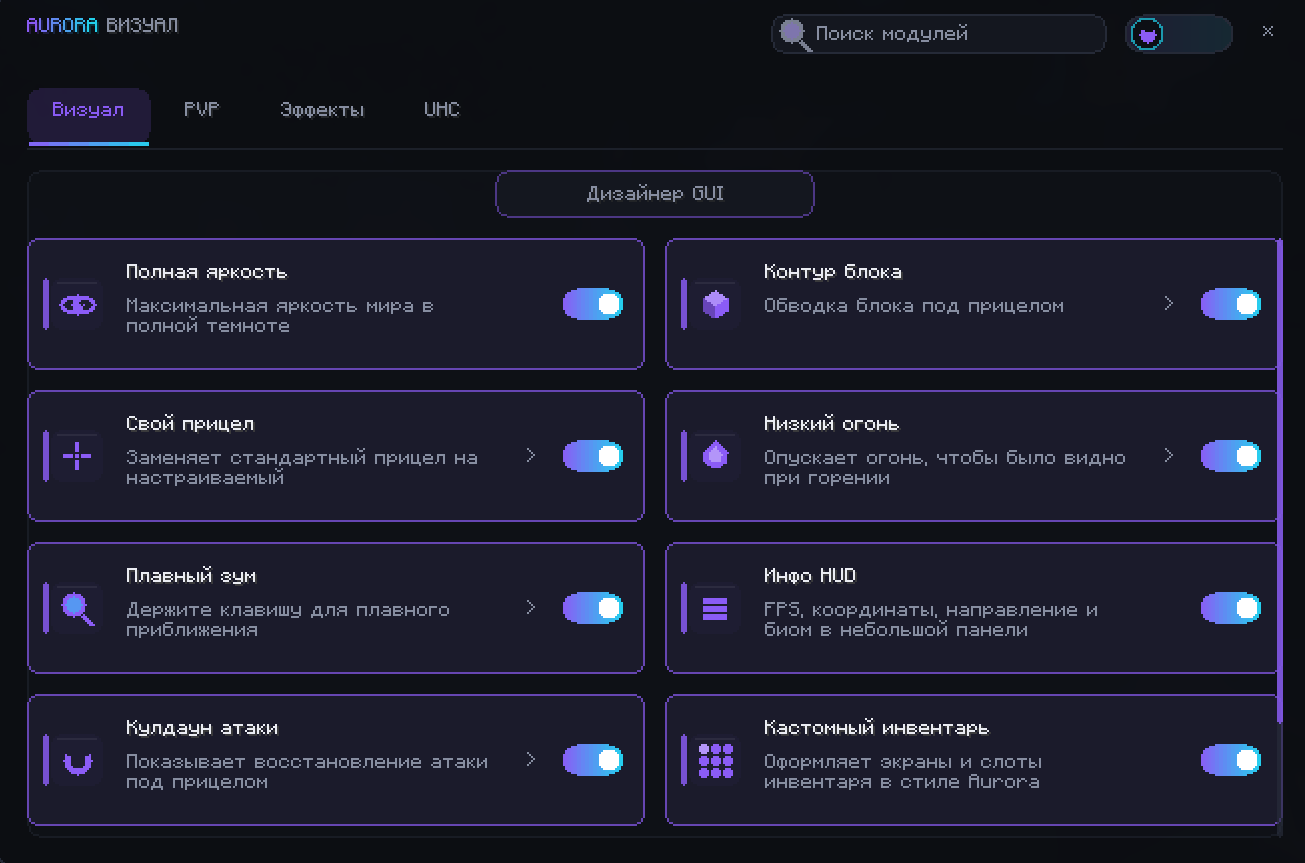Expand Контур блока settings chevron

pos(1168,303)
